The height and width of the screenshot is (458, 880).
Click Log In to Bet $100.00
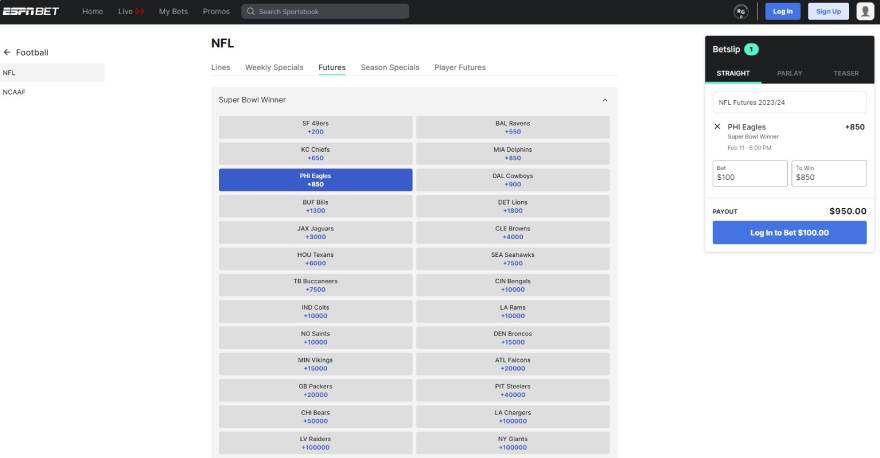click(789, 232)
